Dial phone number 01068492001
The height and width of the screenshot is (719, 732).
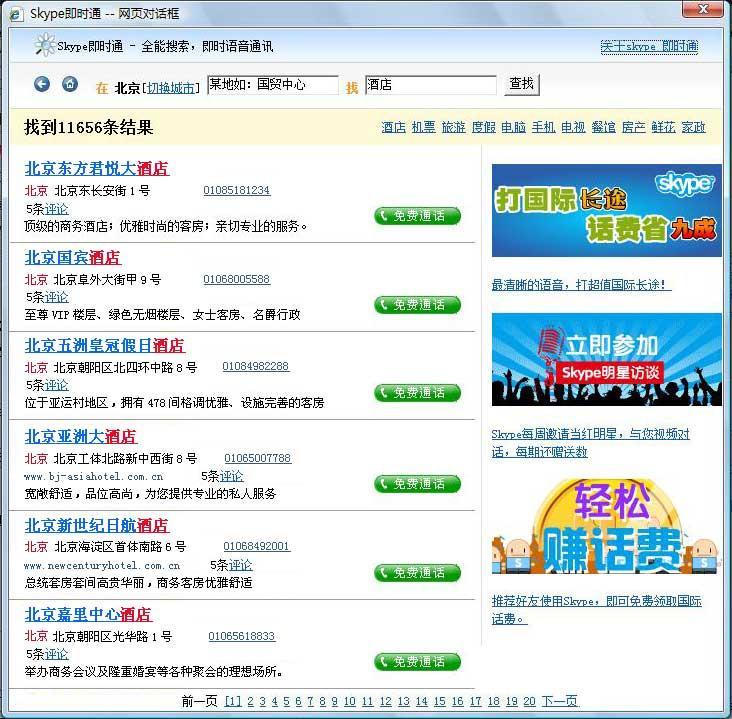point(257,546)
